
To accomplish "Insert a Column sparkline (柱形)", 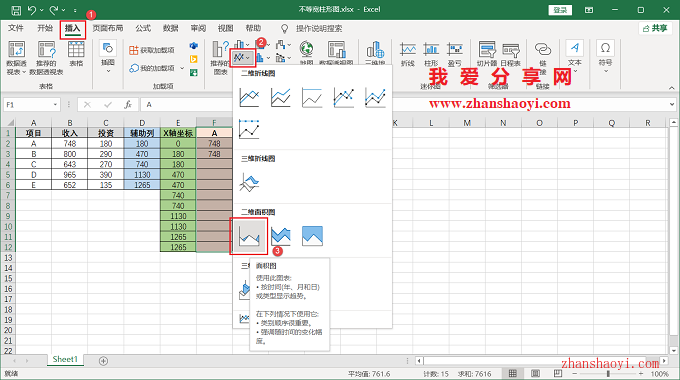I will click(x=431, y=54).
